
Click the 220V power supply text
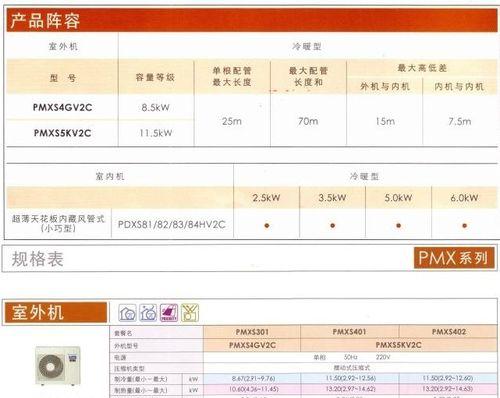382,357
